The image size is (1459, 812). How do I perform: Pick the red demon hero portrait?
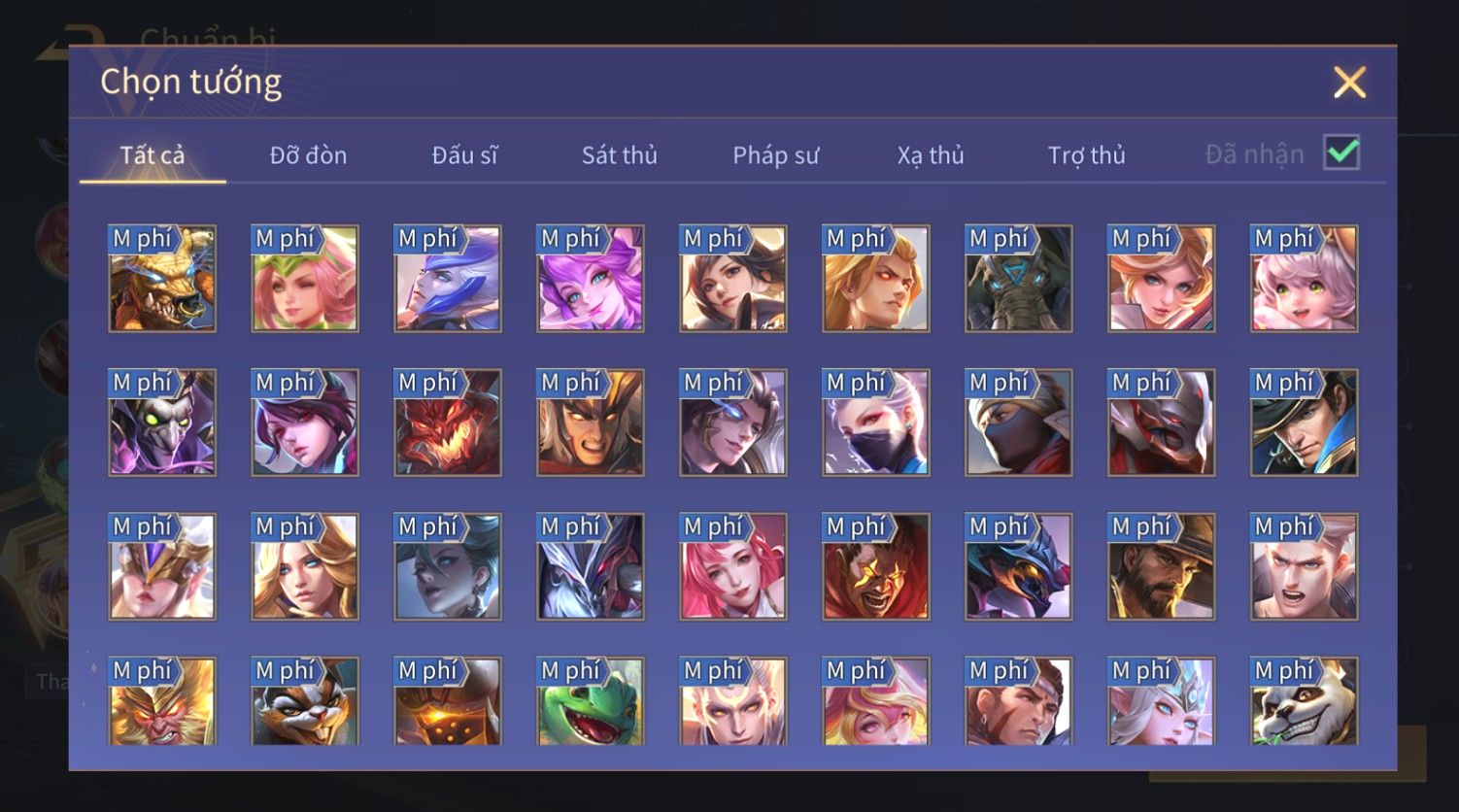coord(448,423)
